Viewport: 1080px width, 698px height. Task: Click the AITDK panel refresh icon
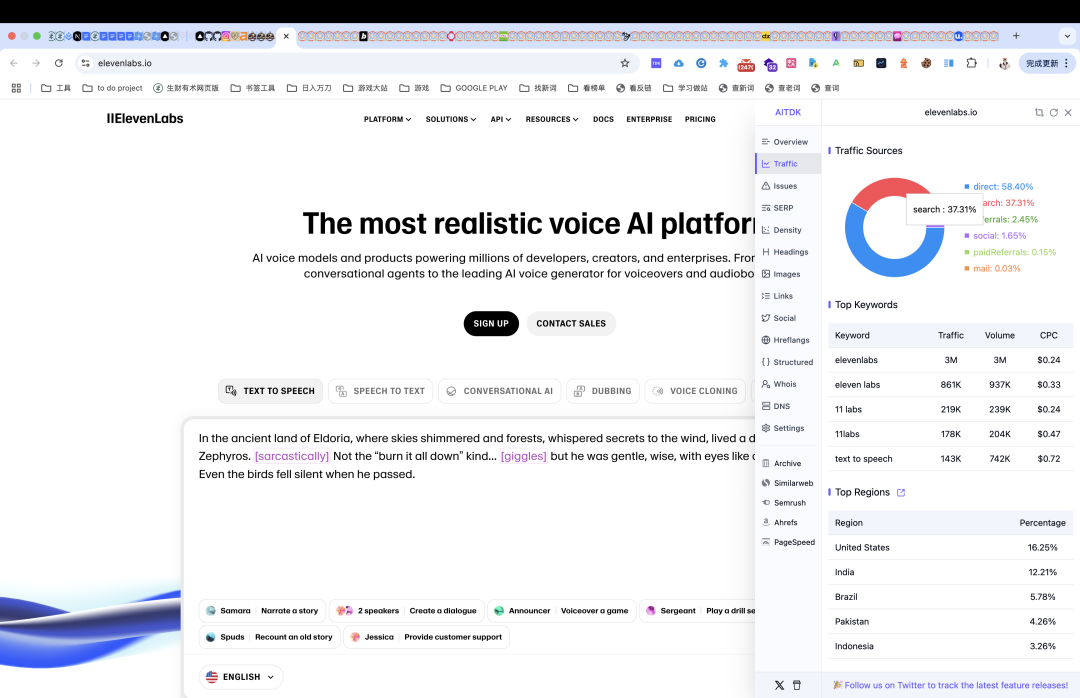(x=1054, y=112)
